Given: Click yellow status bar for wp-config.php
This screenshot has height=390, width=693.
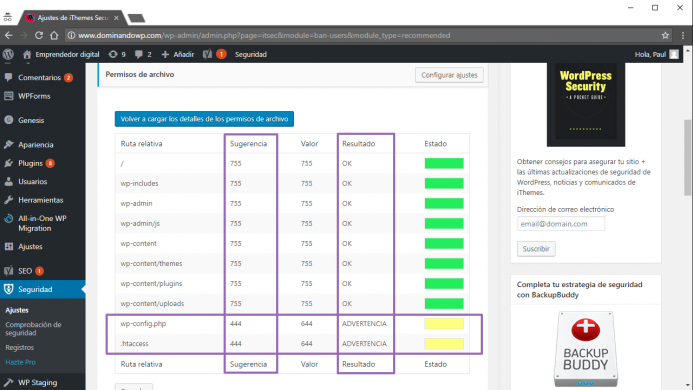Looking at the screenshot, I should pos(444,324).
